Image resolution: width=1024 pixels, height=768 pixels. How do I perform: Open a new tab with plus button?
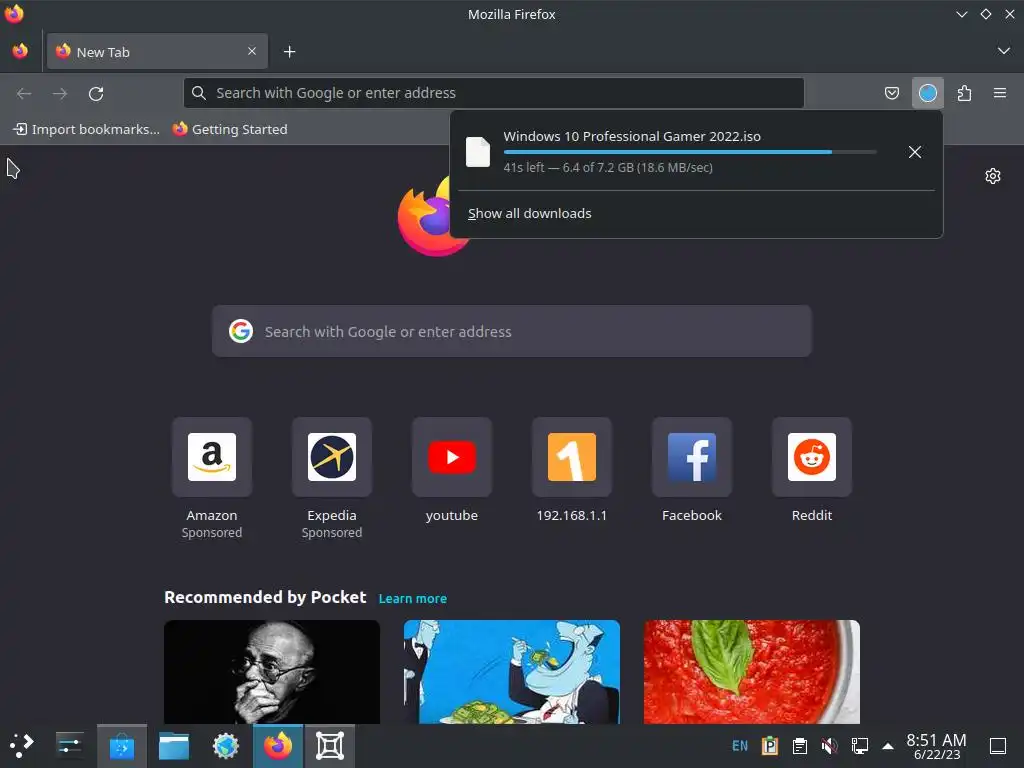289,52
